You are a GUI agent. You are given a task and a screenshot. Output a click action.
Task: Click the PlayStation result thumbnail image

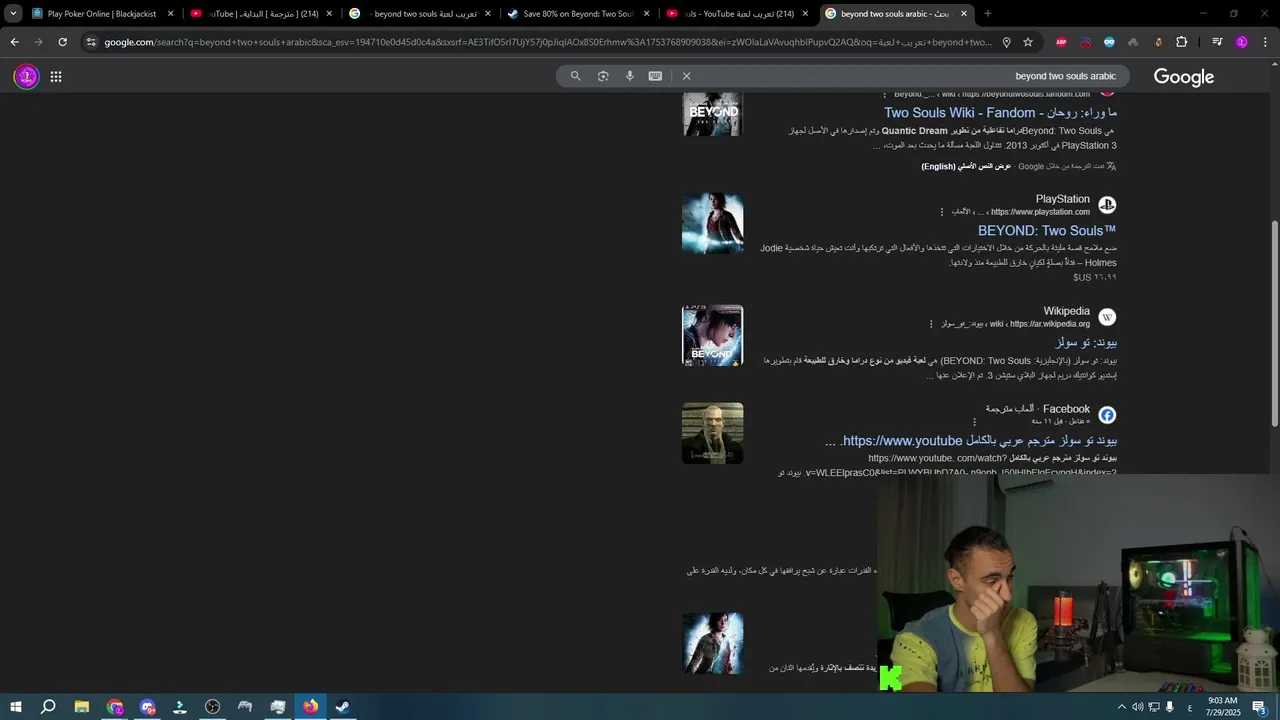(x=713, y=223)
